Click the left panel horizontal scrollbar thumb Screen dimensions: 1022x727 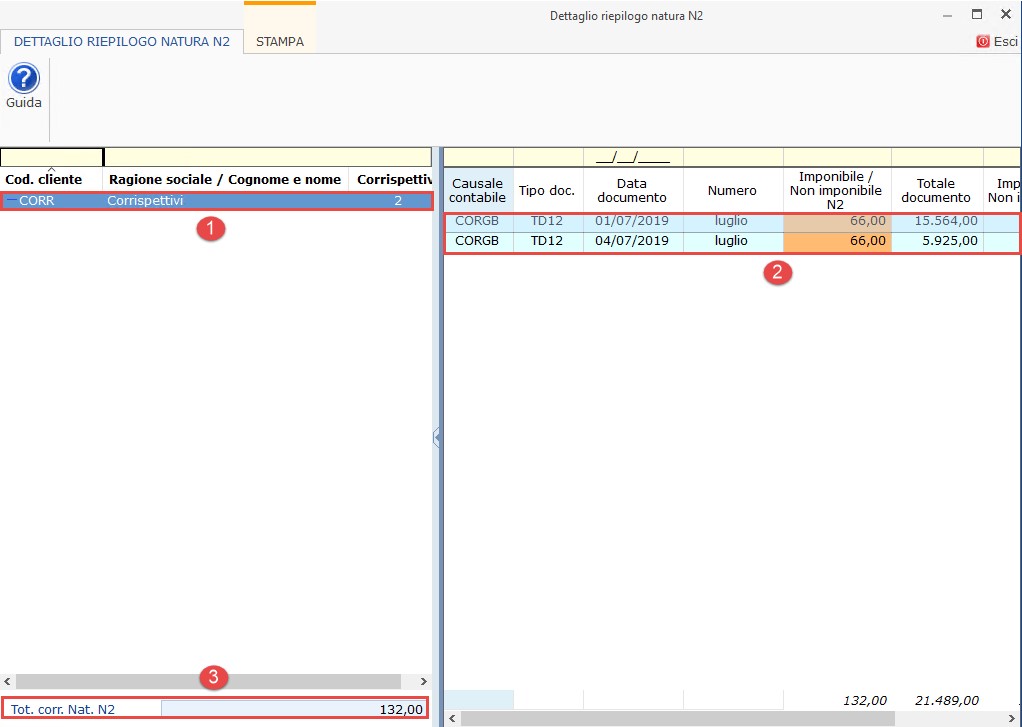[x=209, y=681]
